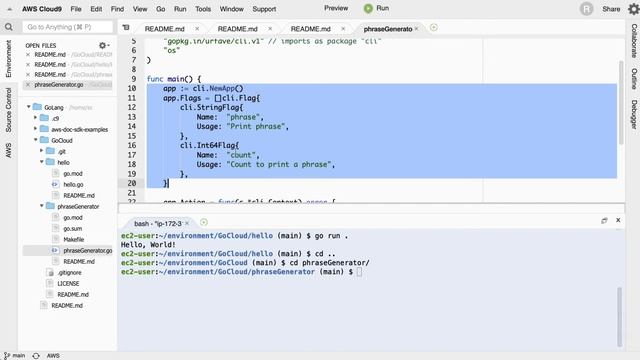Maximize the terminal panel icon
Viewport: 640px width, 360px height.
tap(604, 220)
